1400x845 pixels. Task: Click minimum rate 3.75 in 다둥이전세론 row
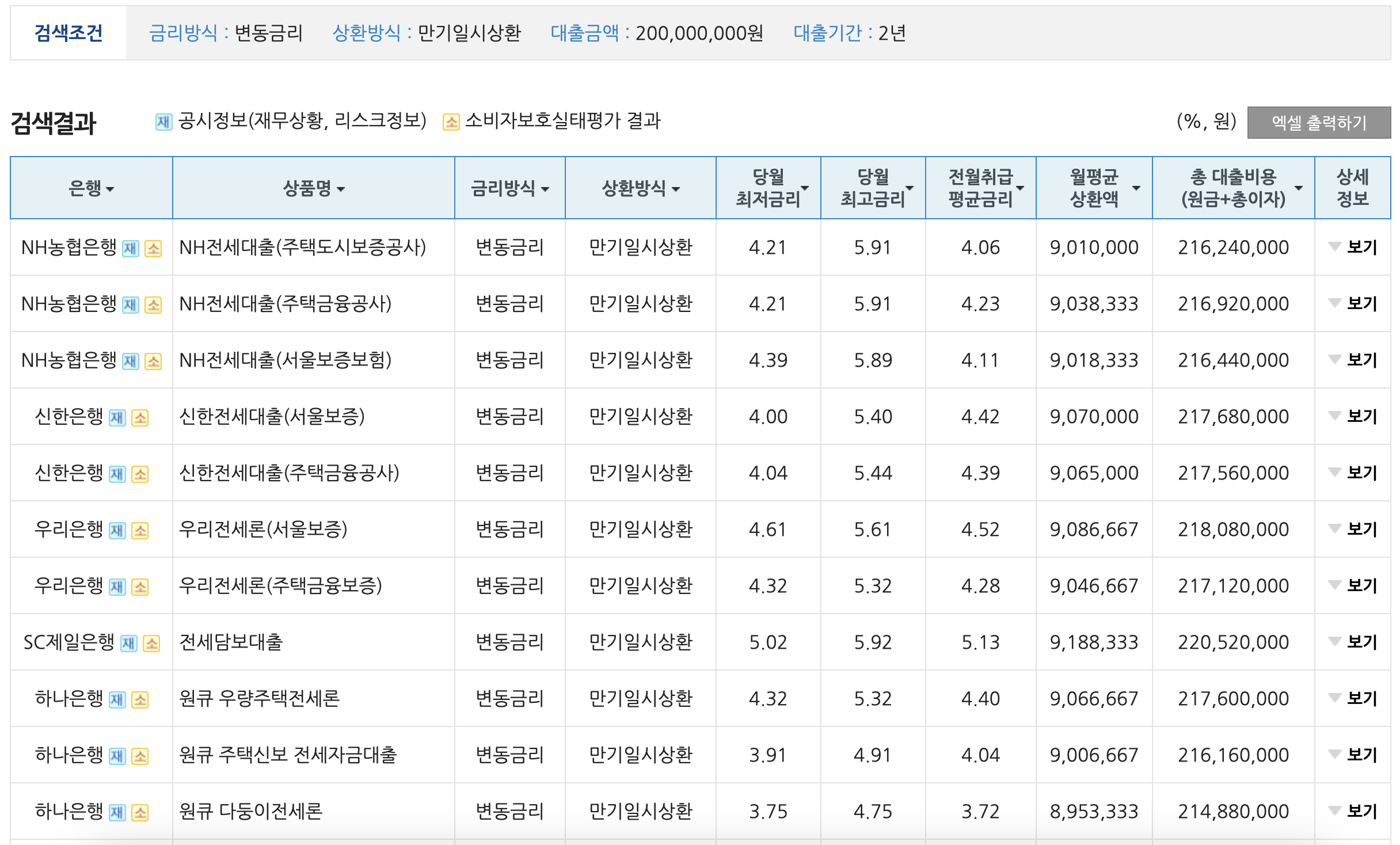[x=768, y=812]
